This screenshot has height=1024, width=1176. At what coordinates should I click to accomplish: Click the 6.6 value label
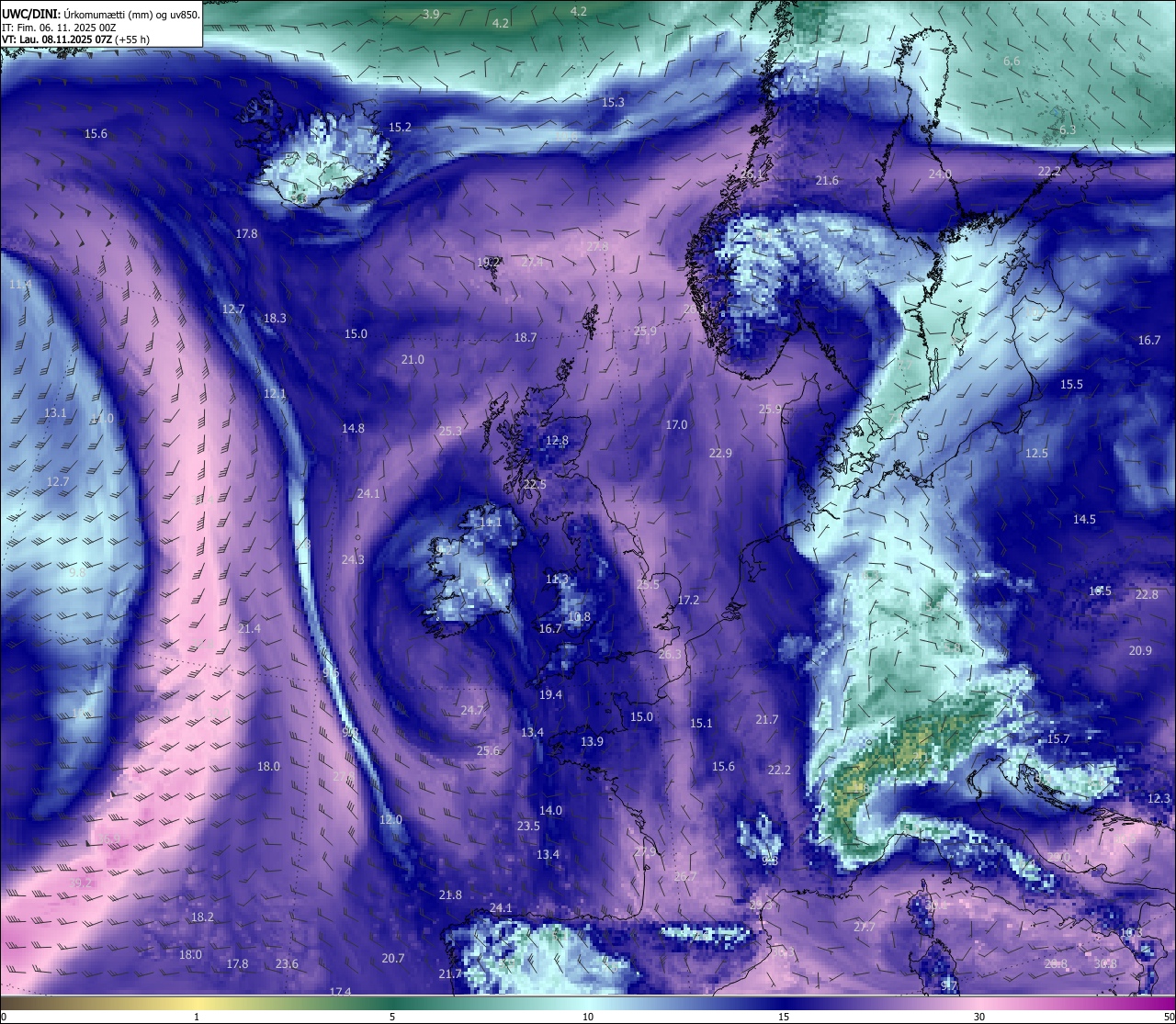pos(1012,61)
